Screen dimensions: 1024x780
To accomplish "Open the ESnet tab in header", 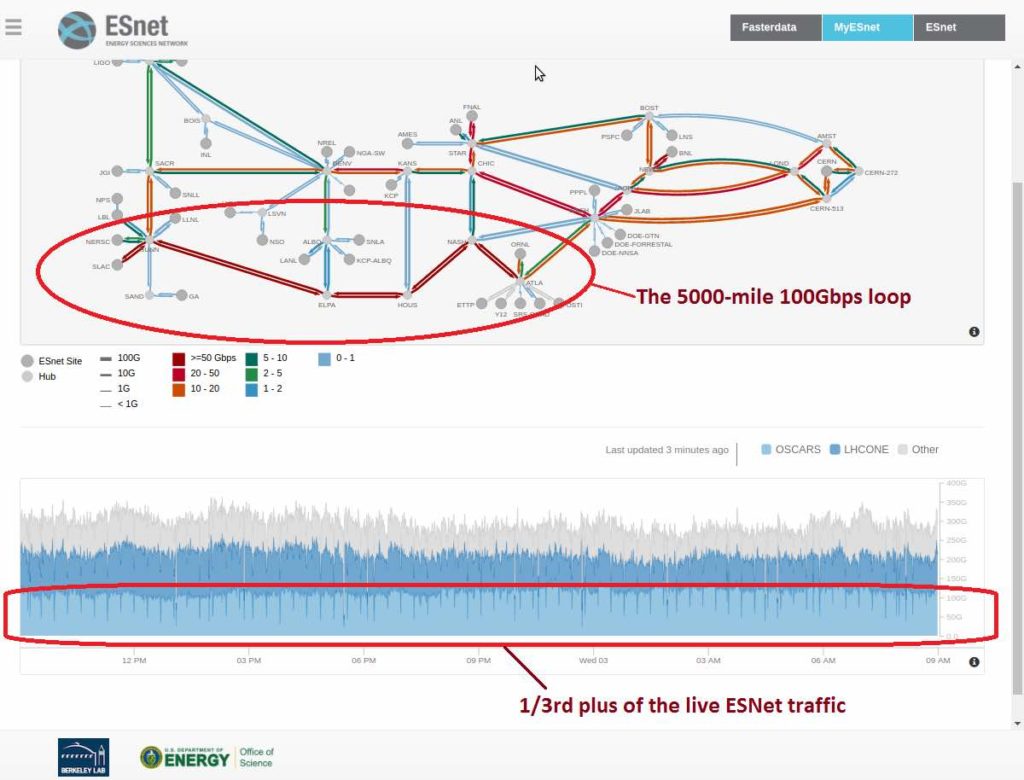I will tap(959, 27).
